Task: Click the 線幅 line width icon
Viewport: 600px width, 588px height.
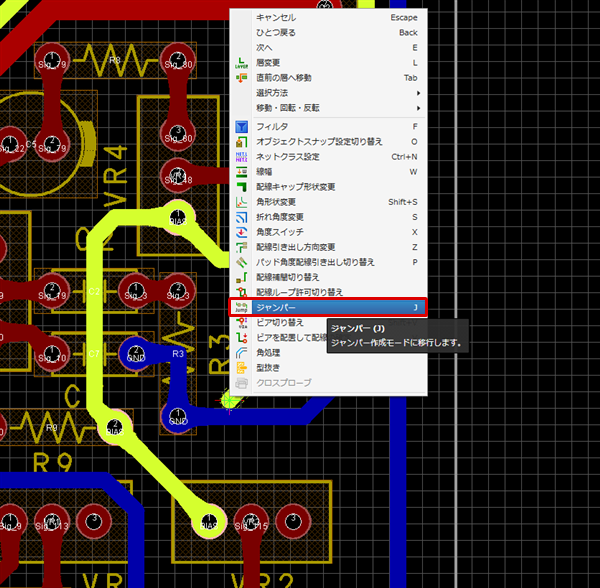Action: (241, 172)
